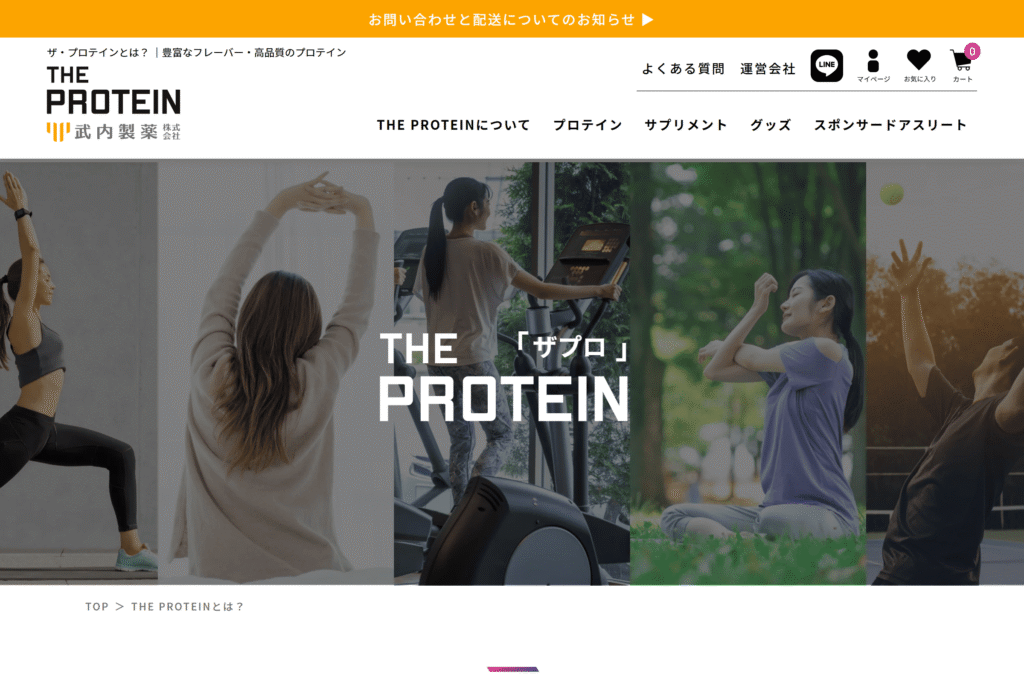Image resolution: width=1024 pixels, height=683 pixels.
Task: Open スポンサードアスリート menu item
Action: 890,125
